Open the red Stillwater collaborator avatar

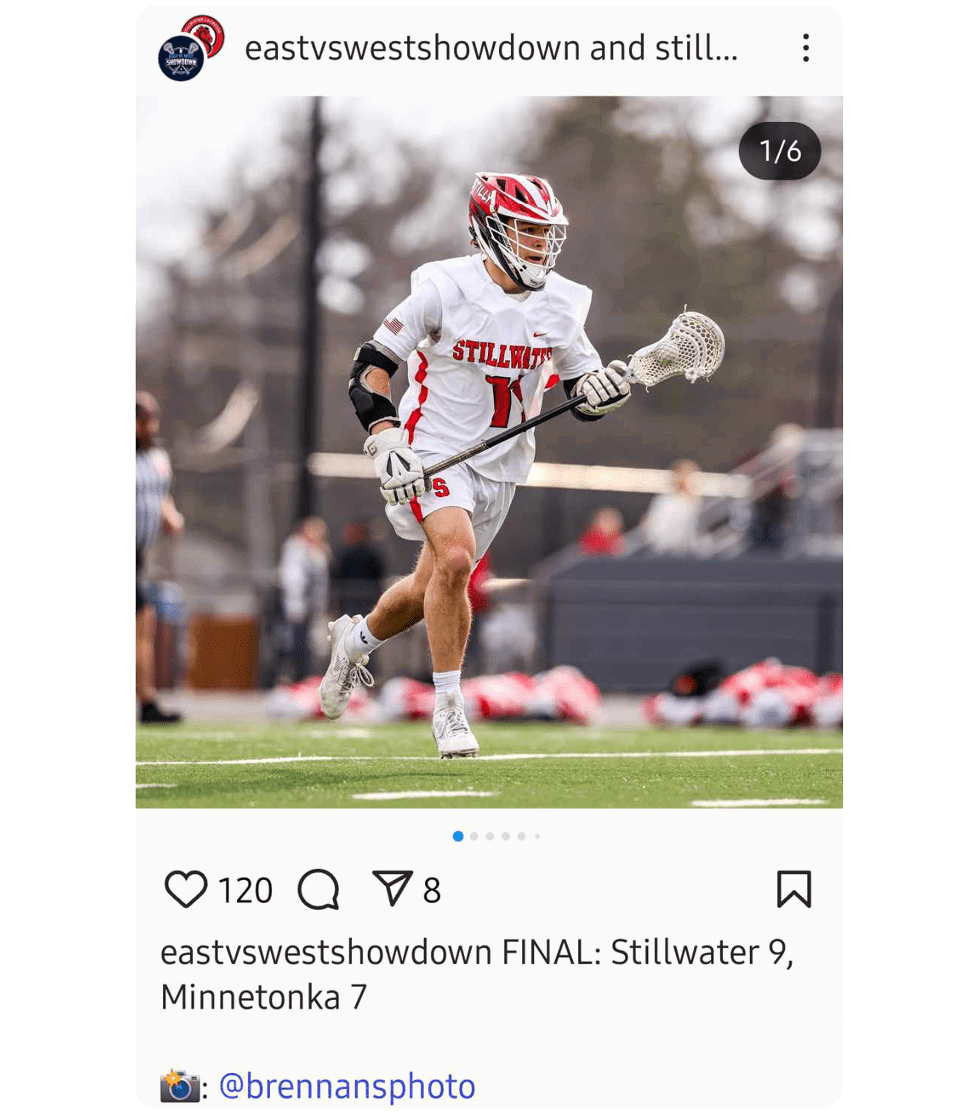point(205,34)
